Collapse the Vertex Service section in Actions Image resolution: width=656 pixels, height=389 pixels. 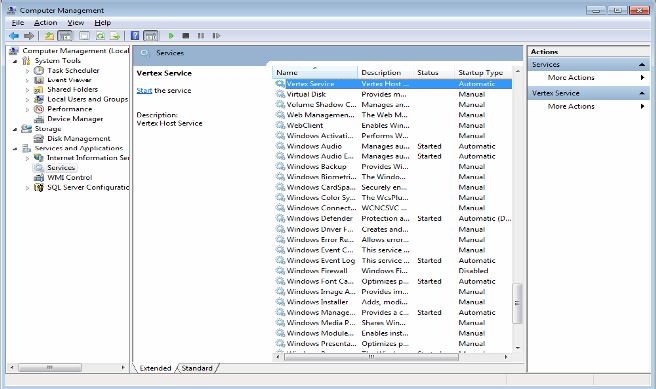[641, 93]
